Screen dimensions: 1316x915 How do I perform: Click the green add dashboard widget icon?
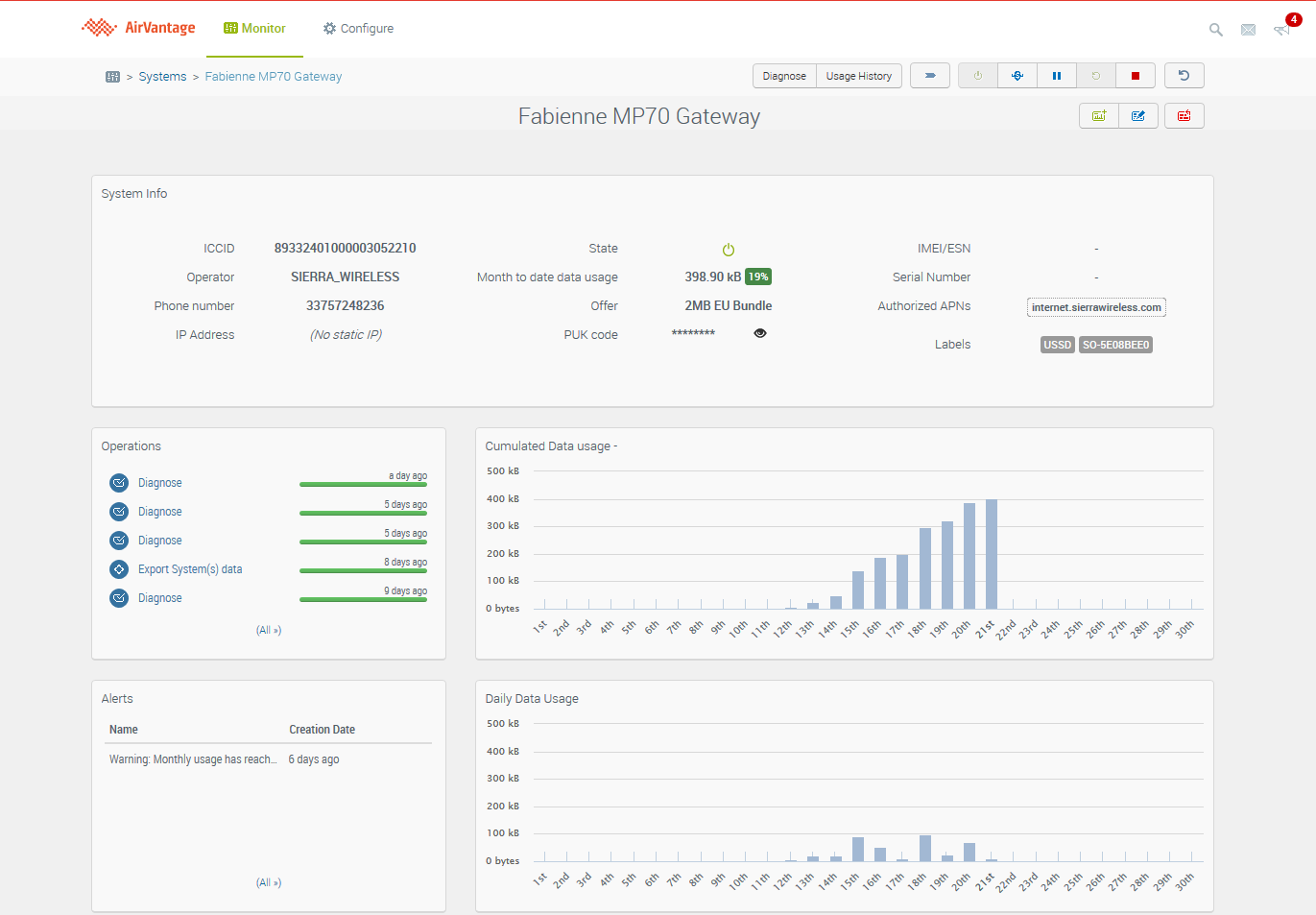tap(1099, 116)
